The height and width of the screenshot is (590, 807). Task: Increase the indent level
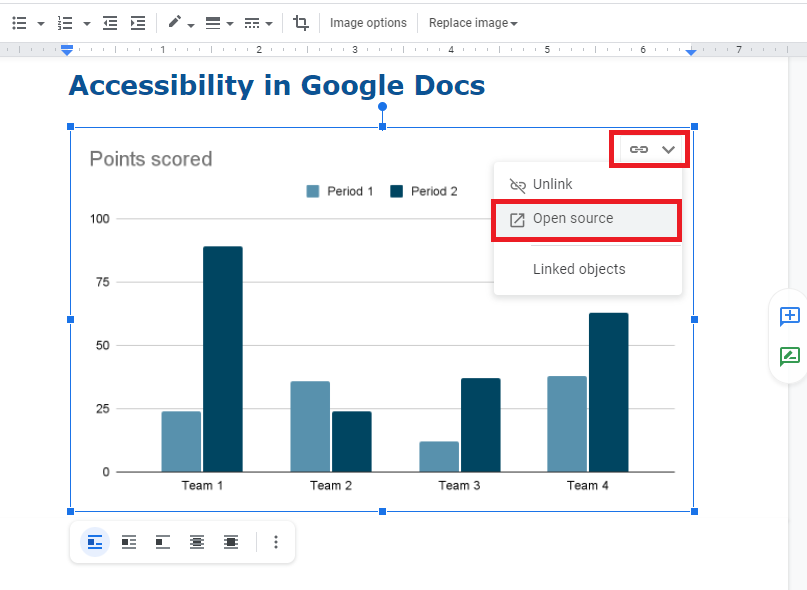coord(138,23)
